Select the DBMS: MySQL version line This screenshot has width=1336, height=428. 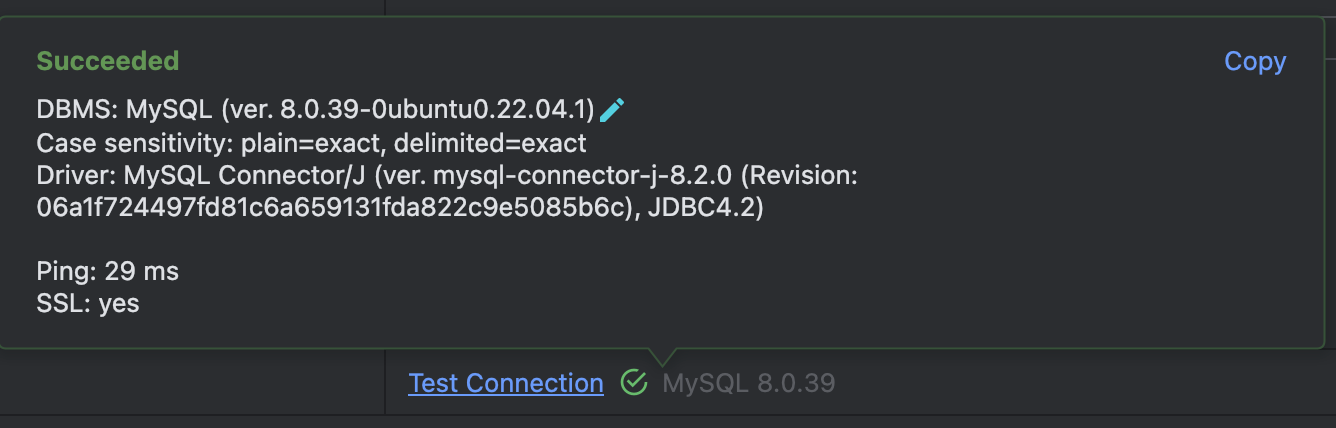point(316,109)
